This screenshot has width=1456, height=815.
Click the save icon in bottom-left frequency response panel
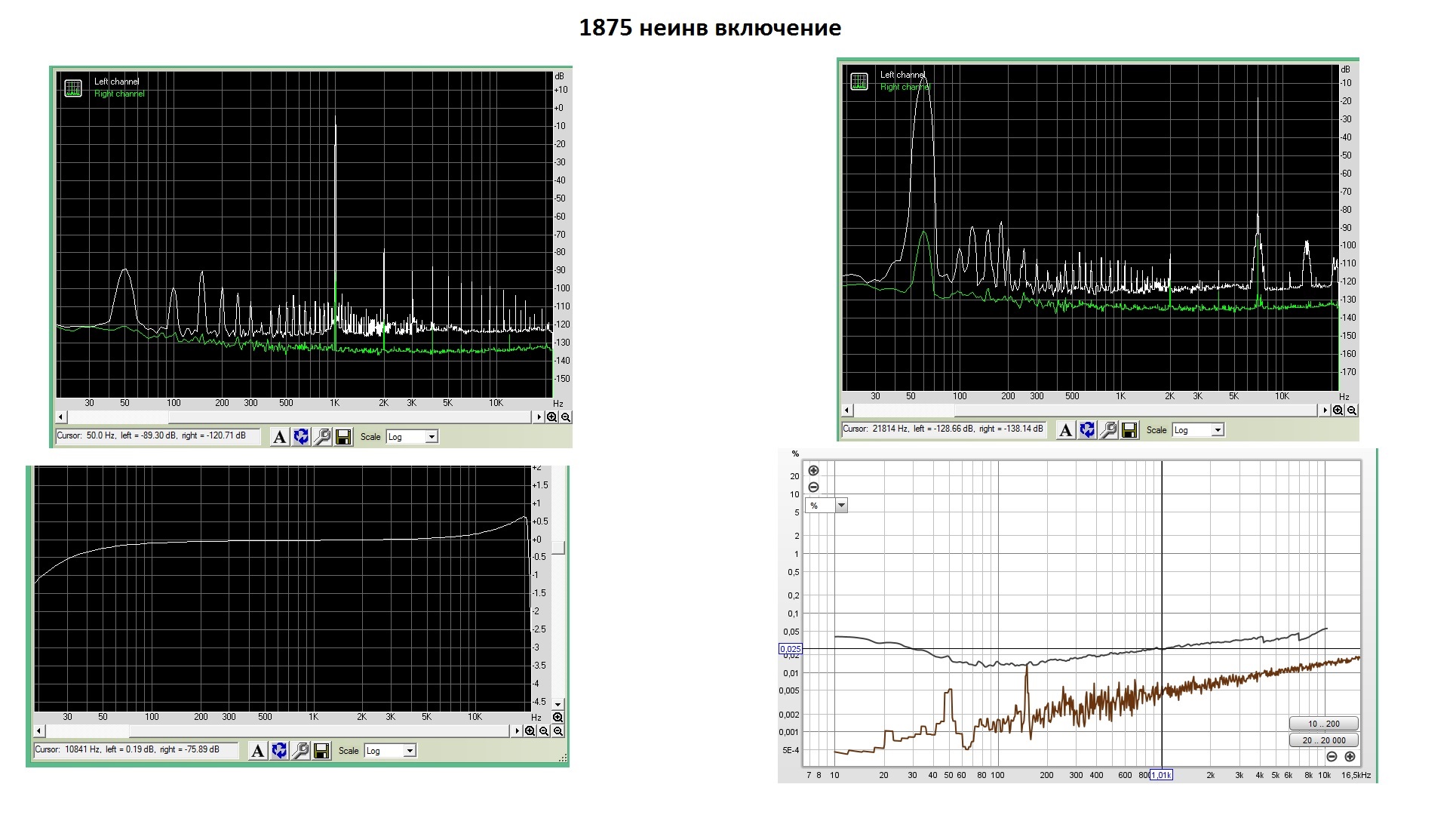pos(321,751)
